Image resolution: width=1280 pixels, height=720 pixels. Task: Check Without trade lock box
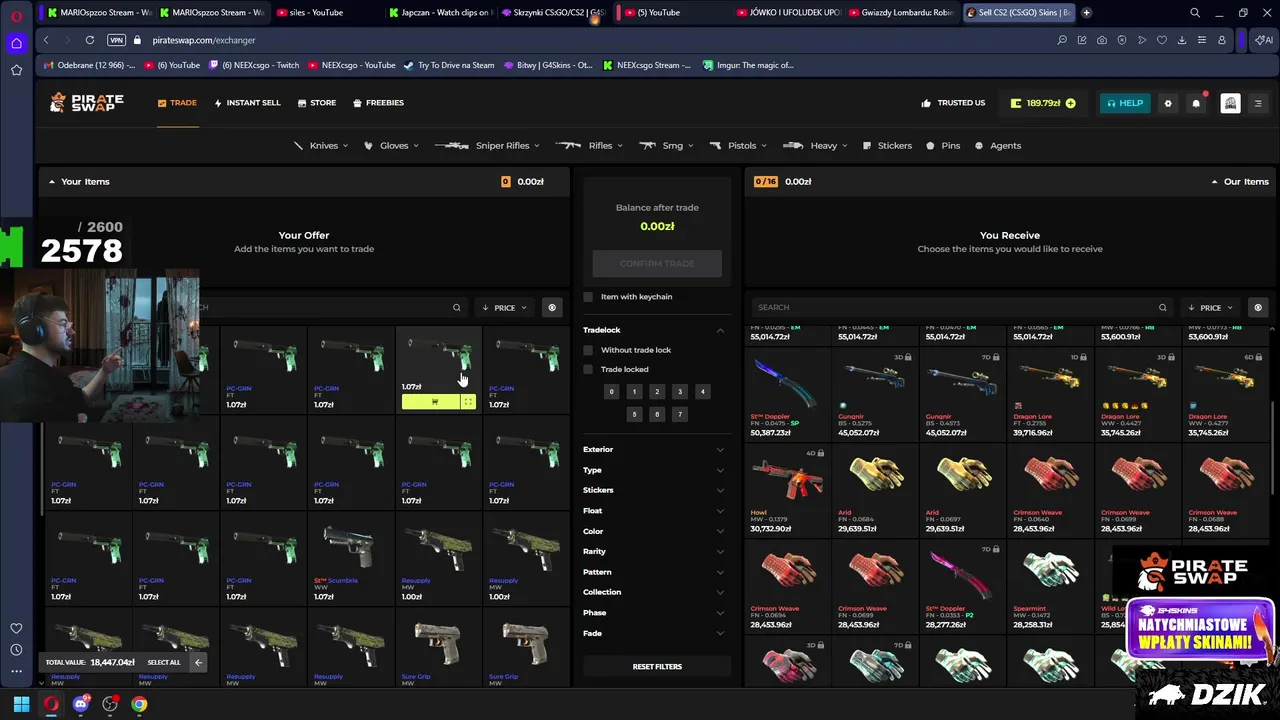[588, 350]
